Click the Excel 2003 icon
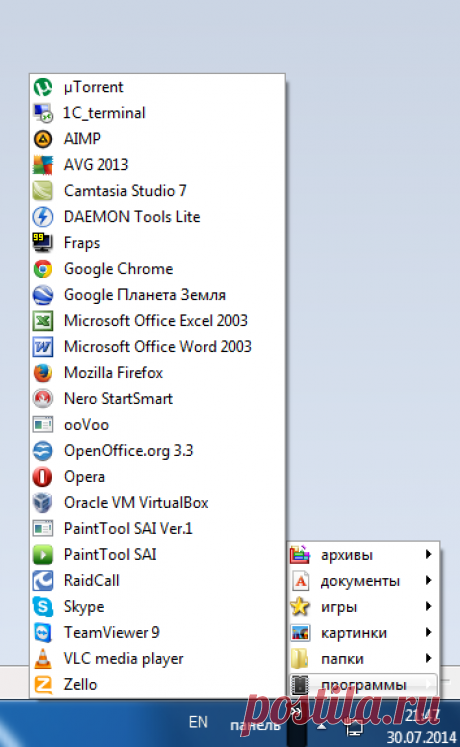 tap(43, 321)
